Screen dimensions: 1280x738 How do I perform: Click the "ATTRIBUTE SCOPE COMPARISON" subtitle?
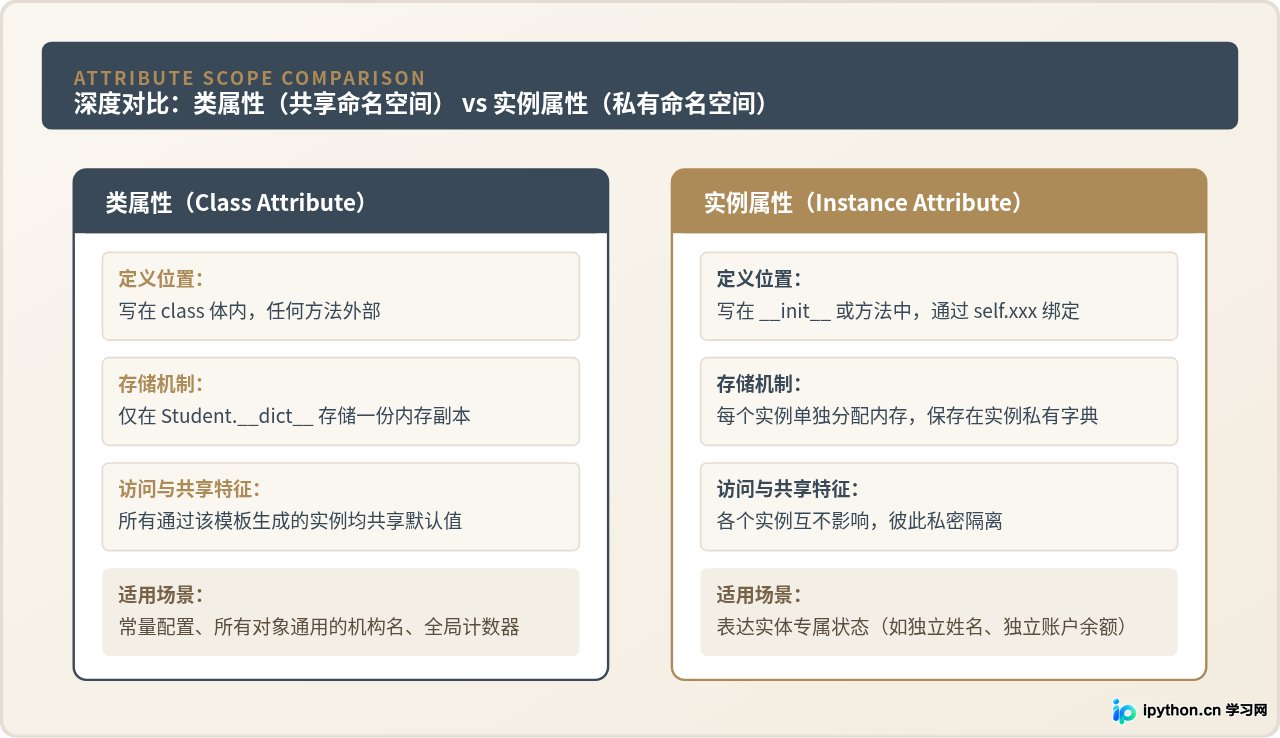(x=250, y=78)
